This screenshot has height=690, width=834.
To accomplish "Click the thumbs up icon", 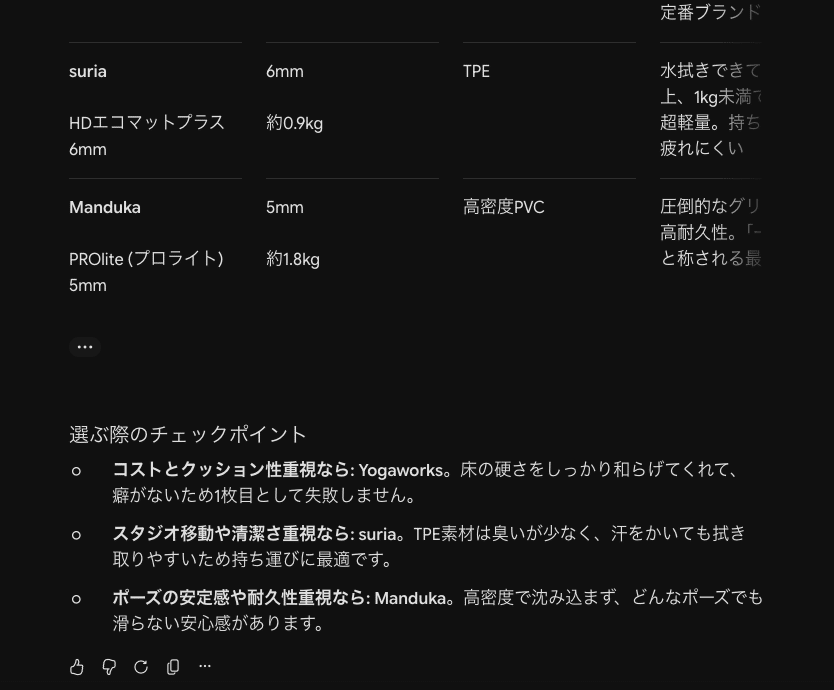I will (77, 667).
